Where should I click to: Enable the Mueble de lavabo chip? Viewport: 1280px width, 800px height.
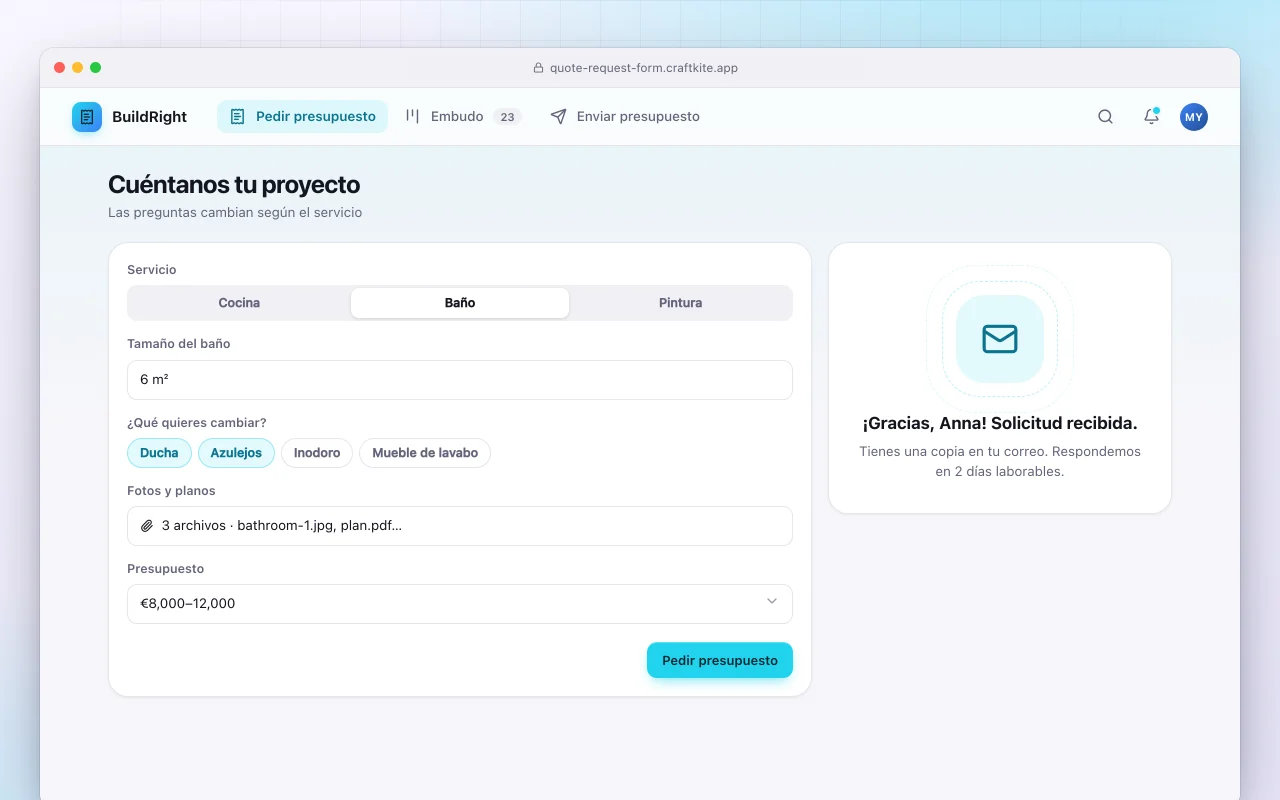point(425,453)
